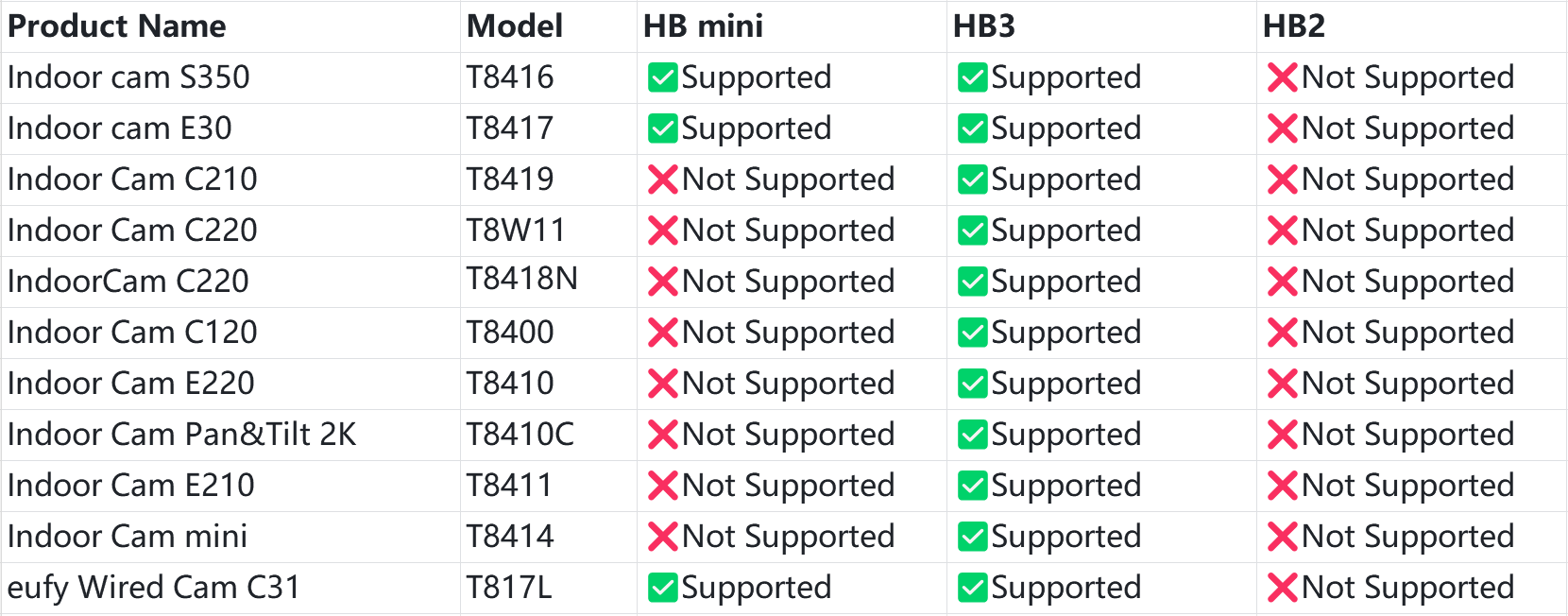This screenshot has width=1568, height=616.
Task: Click the green check for Indoor Cam E220 HB3
Action: [973, 384]
